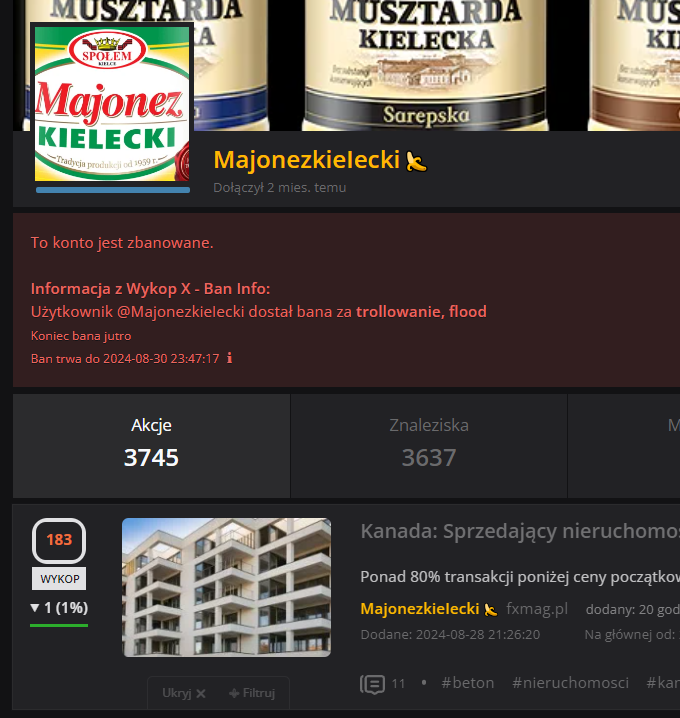The width and height of the screenshot is (680, 718).
Task: Click the blue bar under avatar
Action: [x=113, y=190]
